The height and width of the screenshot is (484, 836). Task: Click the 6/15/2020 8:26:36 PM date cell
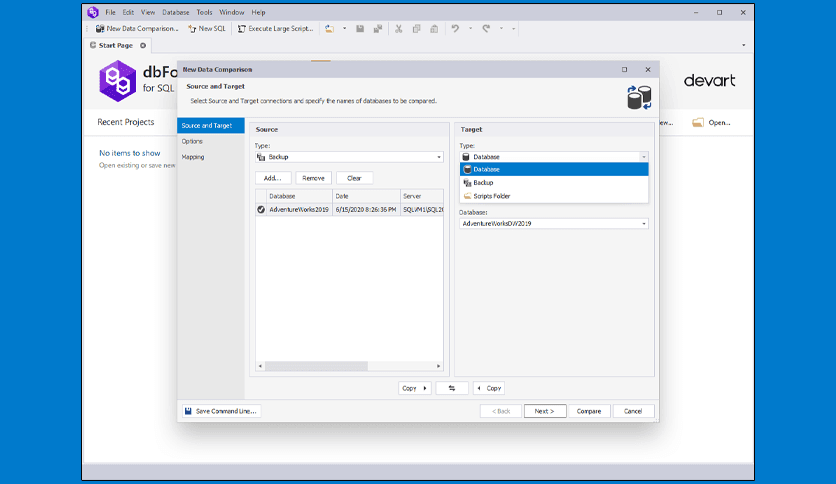(366, 209)
